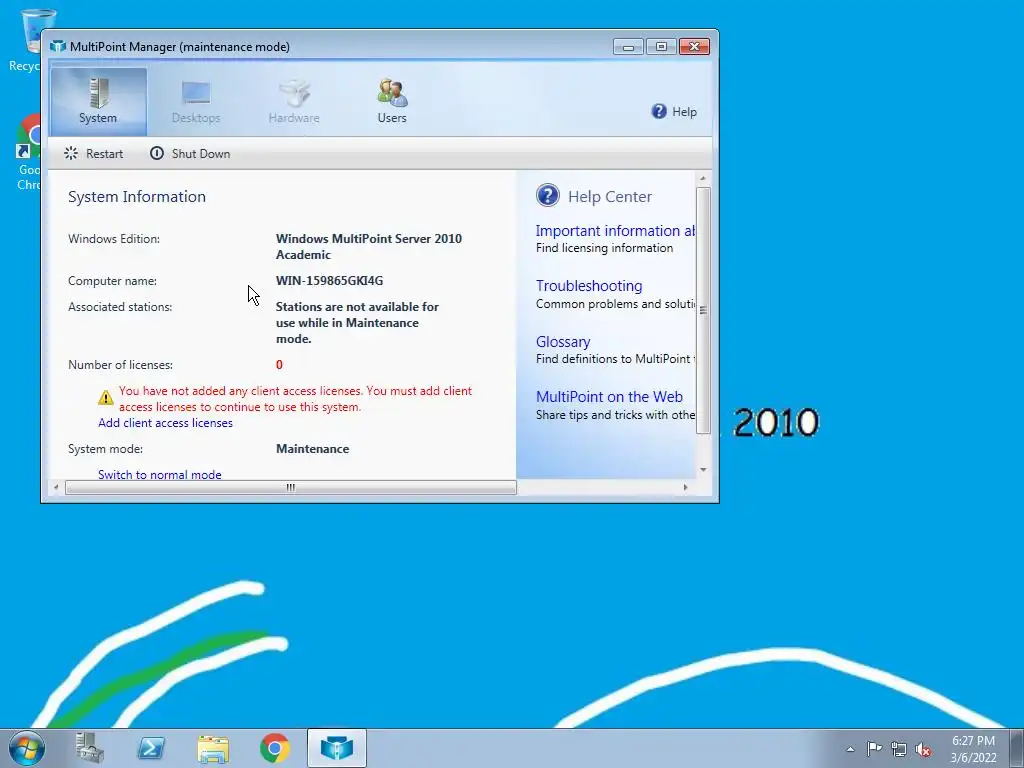Open the System tab in MultiPoint Manager
The image size is (1024, 768).
pyautogui.click(x=98, y=101)
